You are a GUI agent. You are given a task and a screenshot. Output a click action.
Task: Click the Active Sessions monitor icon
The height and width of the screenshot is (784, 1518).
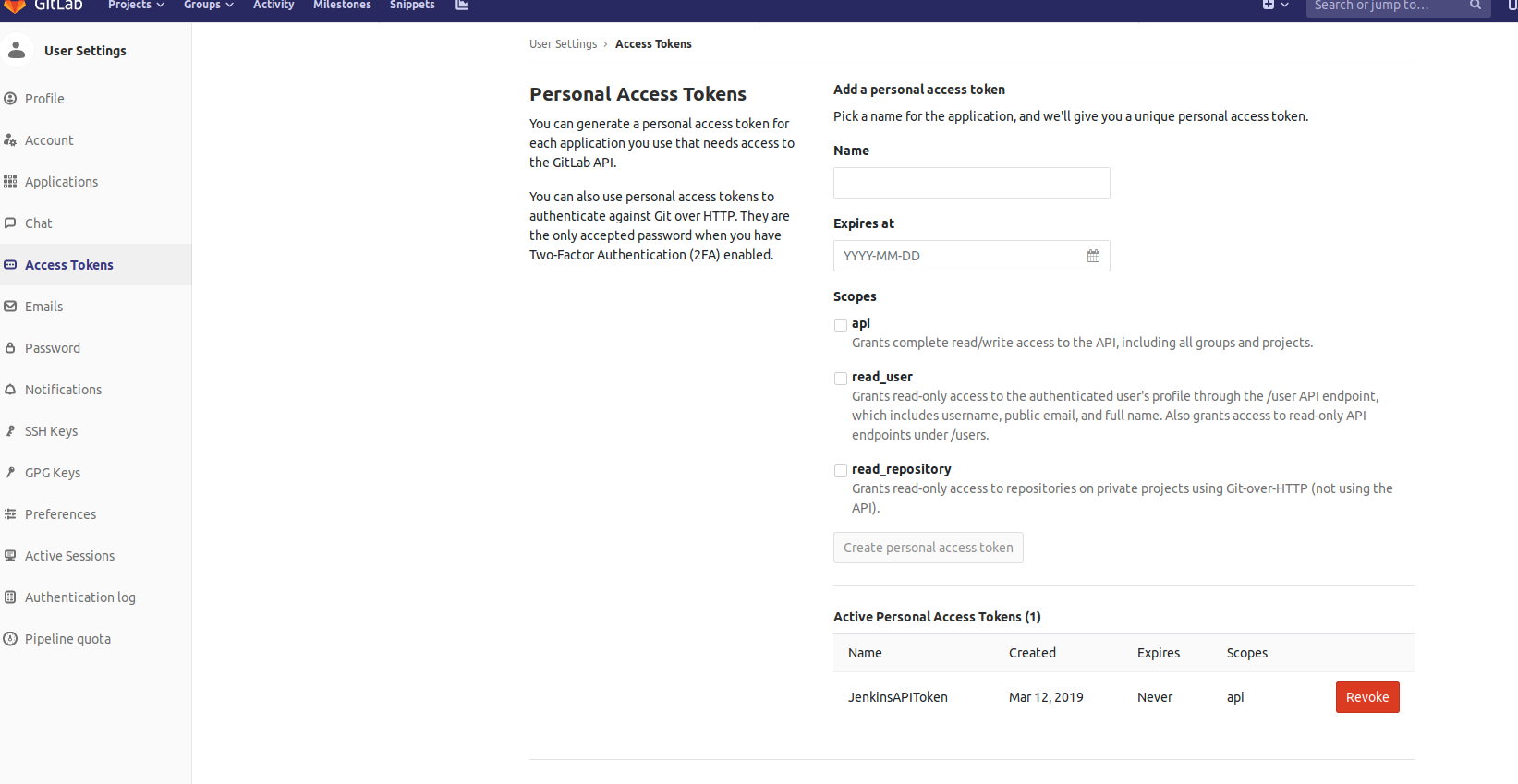(x=10, y=556)
